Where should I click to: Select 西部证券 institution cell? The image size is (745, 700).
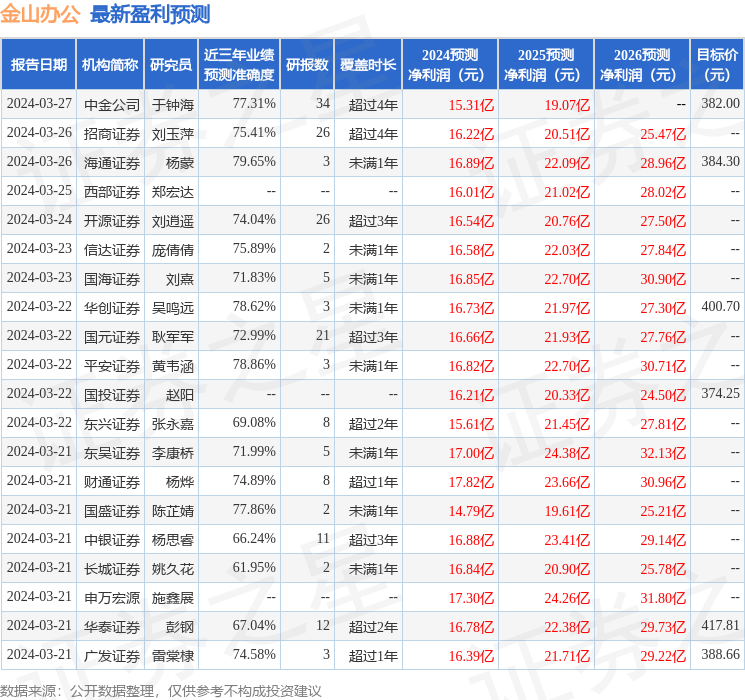[x=112, y=192]
